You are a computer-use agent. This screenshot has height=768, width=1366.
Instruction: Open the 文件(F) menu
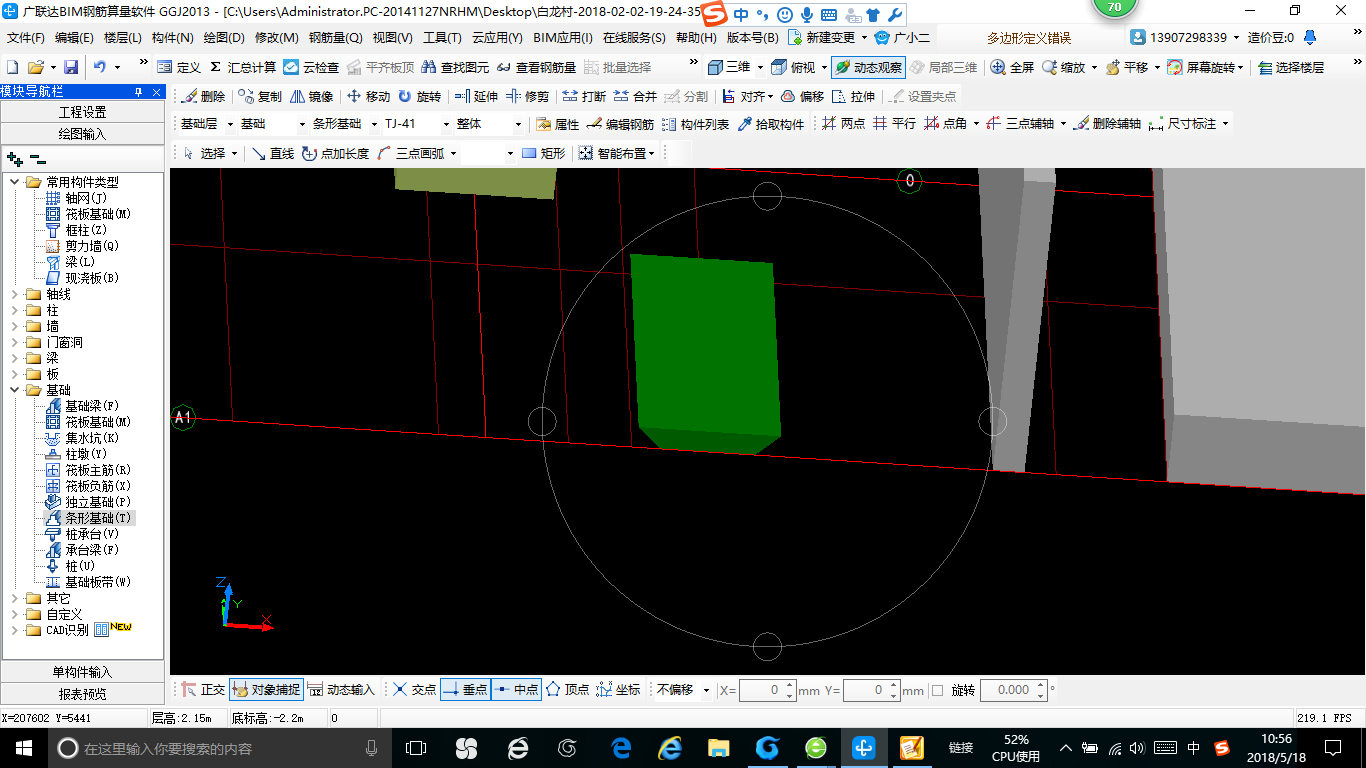pyautogui.click(x=26, y=38)
